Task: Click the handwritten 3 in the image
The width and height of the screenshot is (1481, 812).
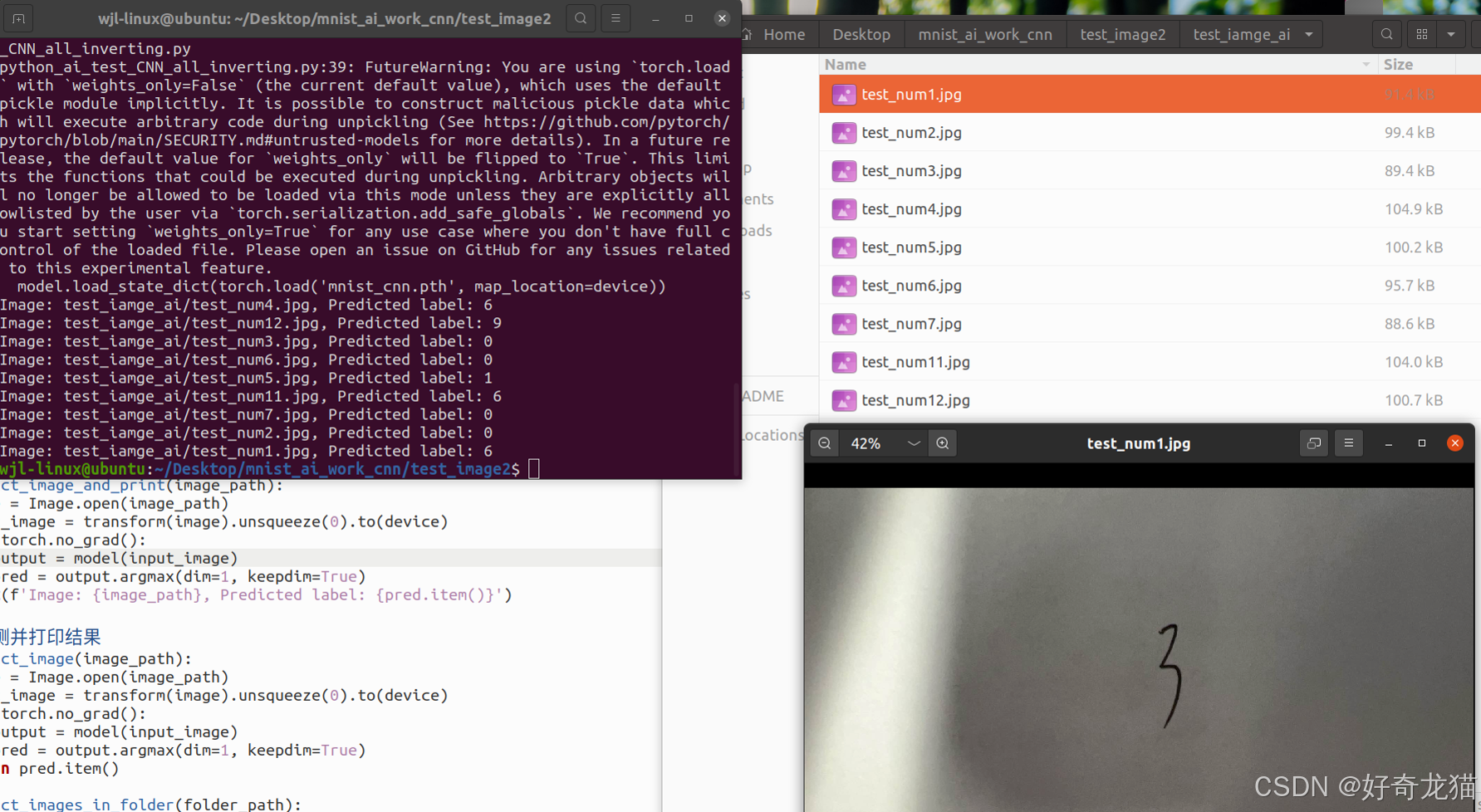Action: click(x=1170, y=675)
